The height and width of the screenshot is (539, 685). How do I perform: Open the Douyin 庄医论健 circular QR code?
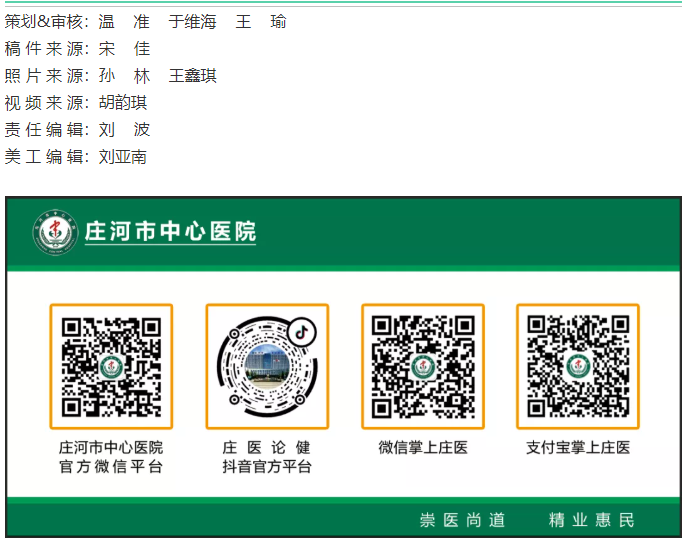click(x=267, y=366)
